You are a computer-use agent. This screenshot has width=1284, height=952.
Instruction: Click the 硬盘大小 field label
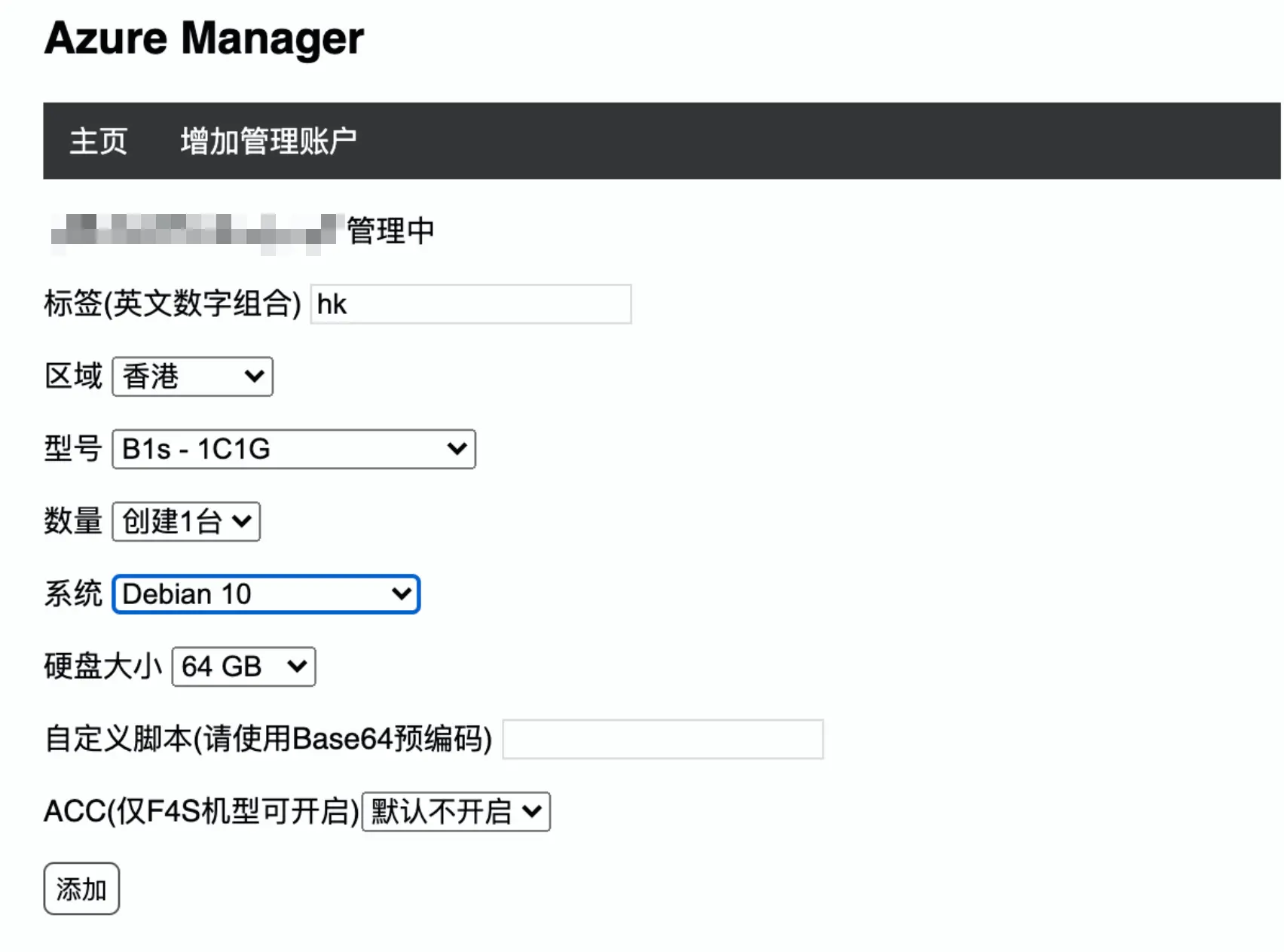pyautogui.click(x=103, y=667)
